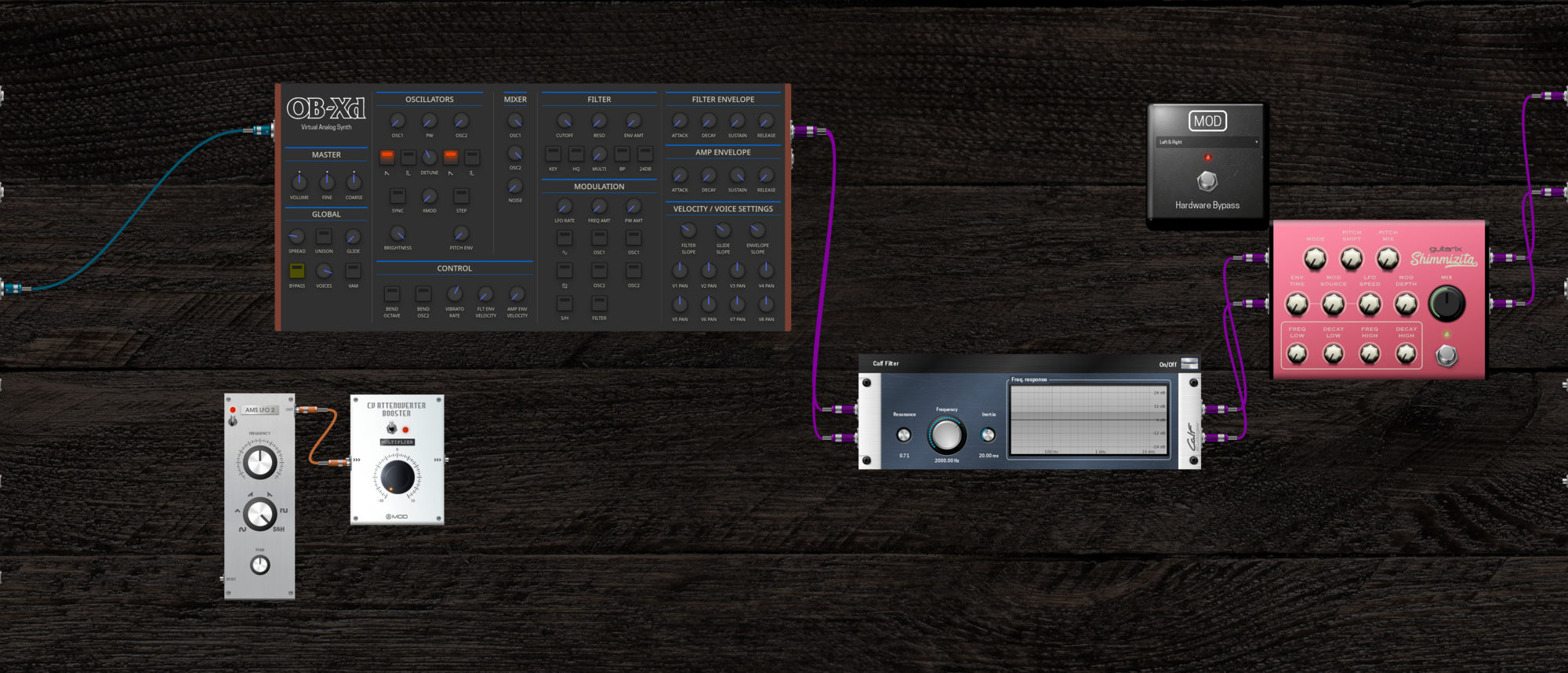Click the filter Cutoff knob

tap(564, 121)
